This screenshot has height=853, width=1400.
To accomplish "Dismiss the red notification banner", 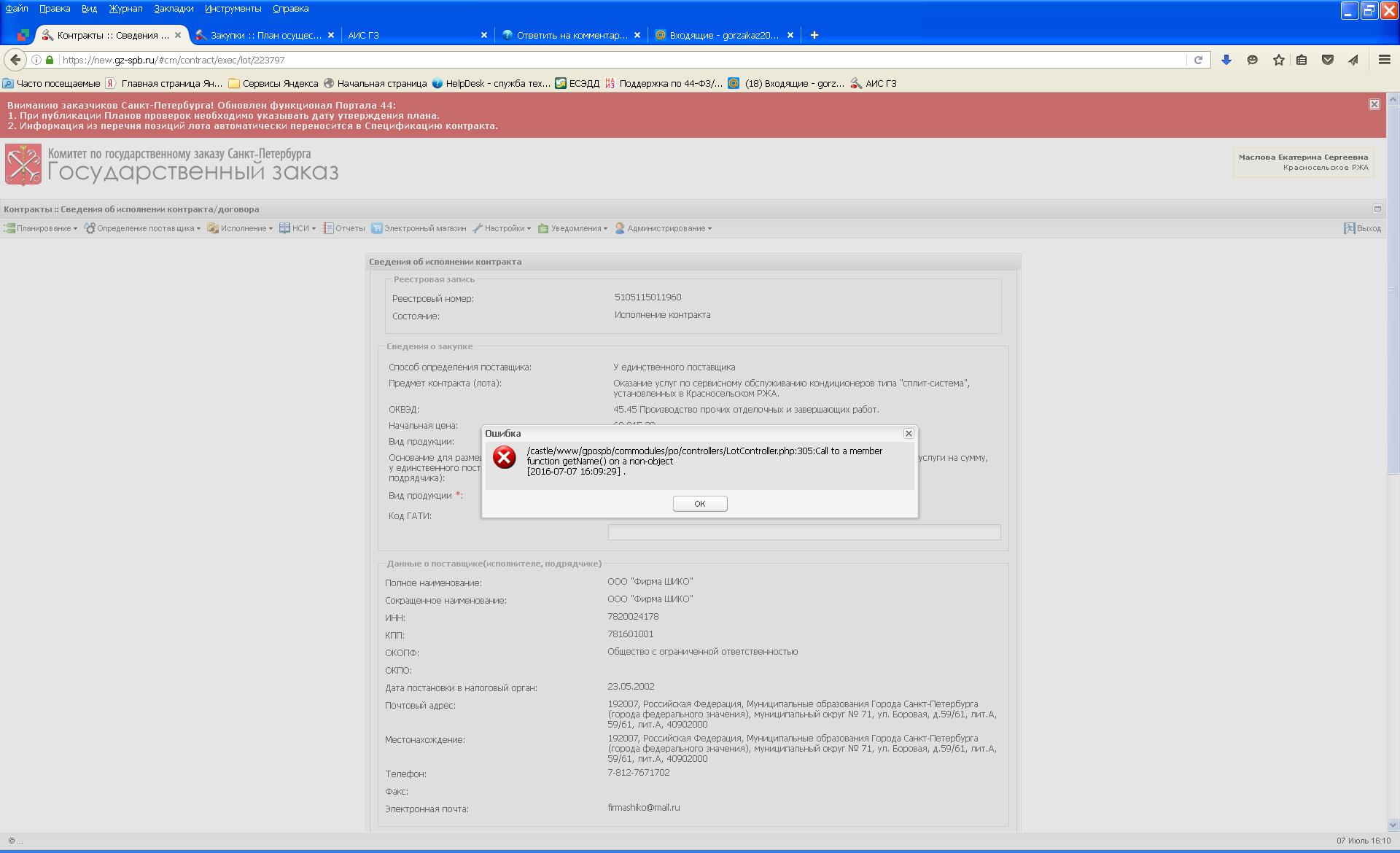I will tap(1374, 104).
